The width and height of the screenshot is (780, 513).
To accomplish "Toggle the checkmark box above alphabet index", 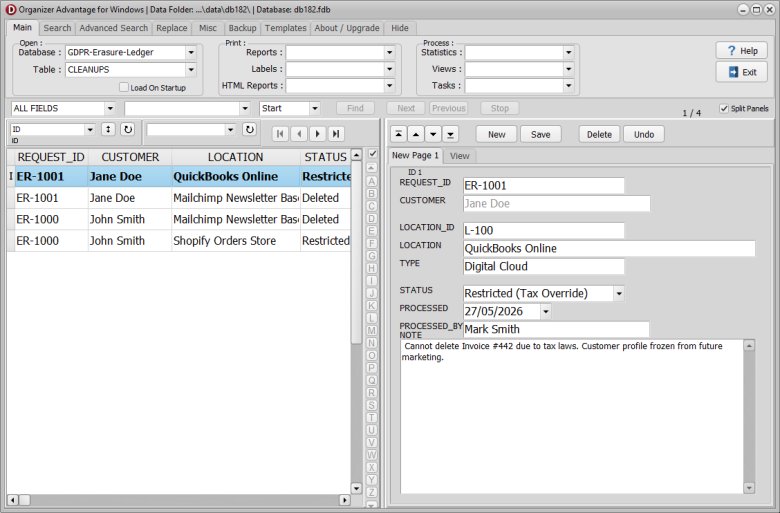I will coord(373,153).
